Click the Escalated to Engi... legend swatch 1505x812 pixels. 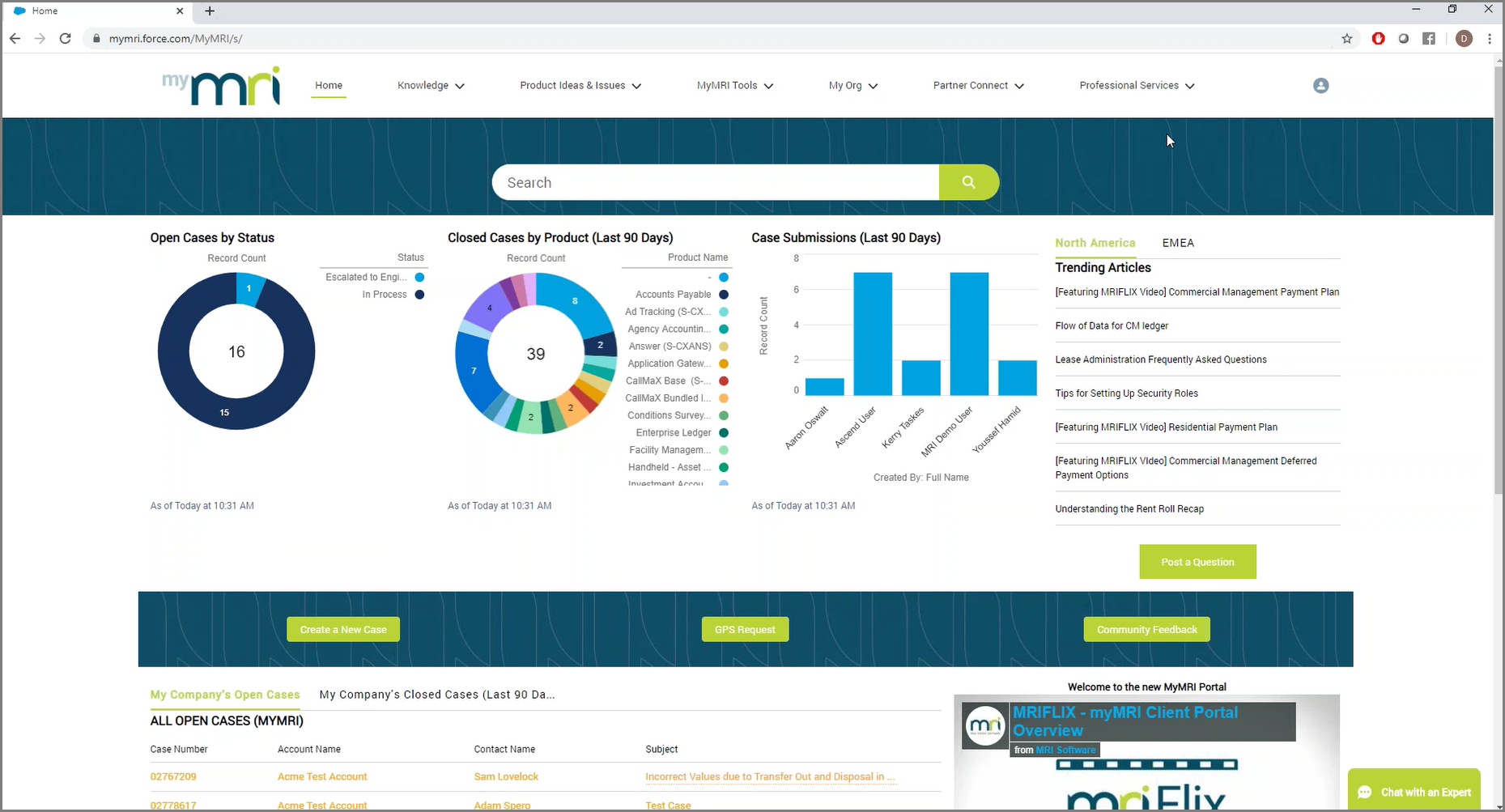click(x=419, y=277)
